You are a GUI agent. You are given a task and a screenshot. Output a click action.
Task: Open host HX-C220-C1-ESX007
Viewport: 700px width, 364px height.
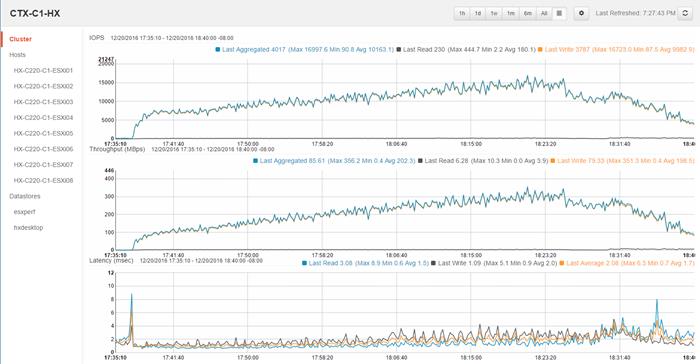(43, 164)
